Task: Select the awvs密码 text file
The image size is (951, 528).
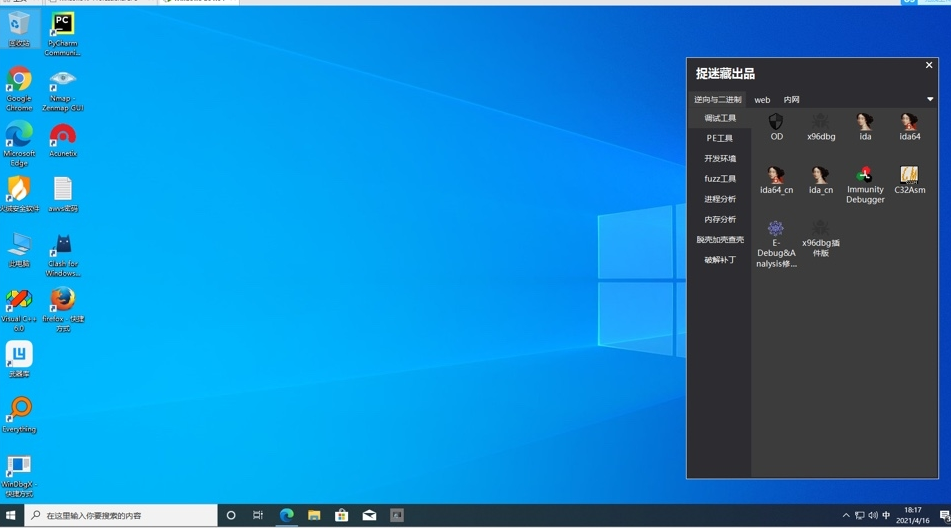Action: [x=62, y=194]
